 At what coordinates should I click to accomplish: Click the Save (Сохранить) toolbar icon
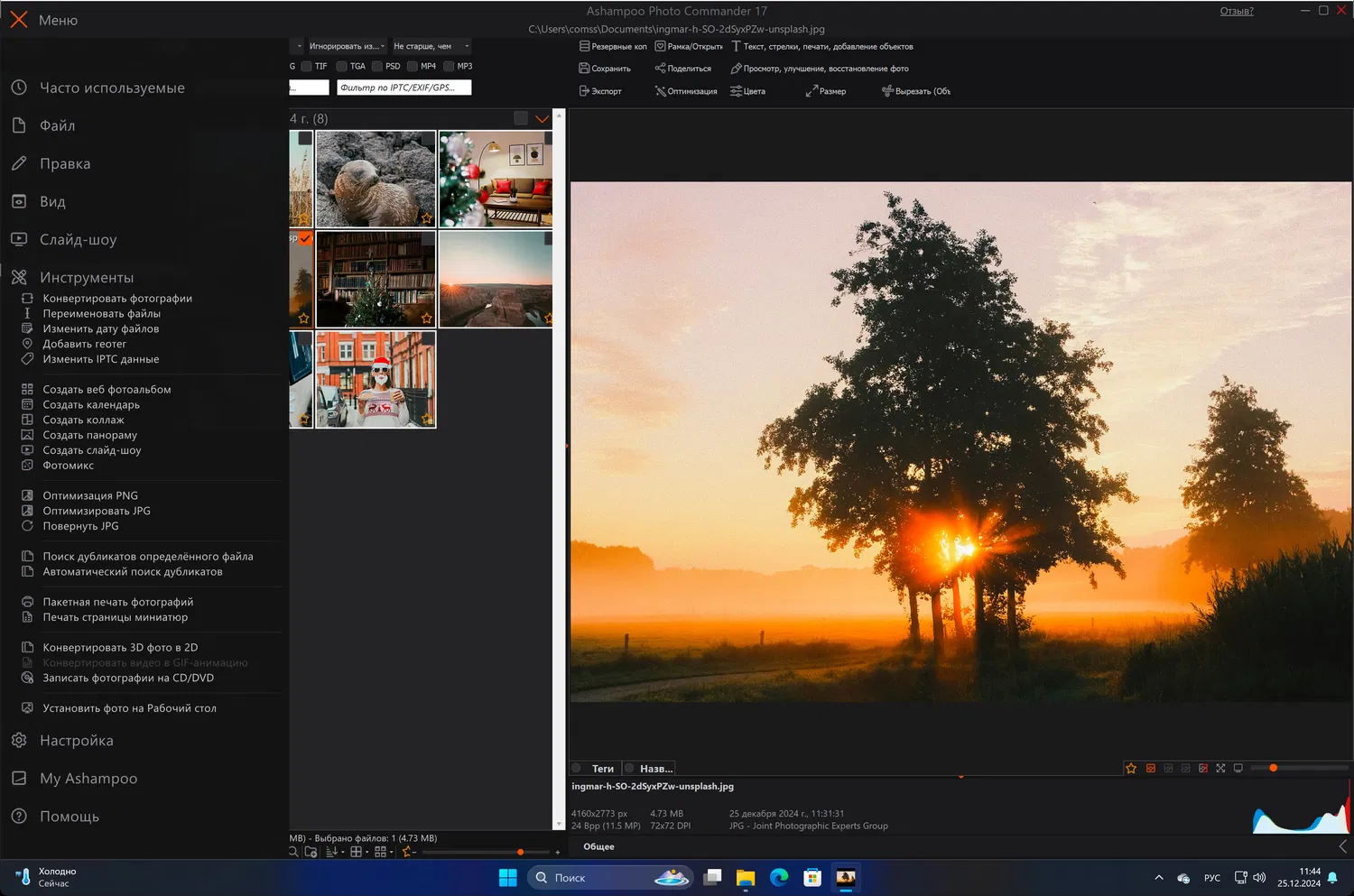[584, 69]
